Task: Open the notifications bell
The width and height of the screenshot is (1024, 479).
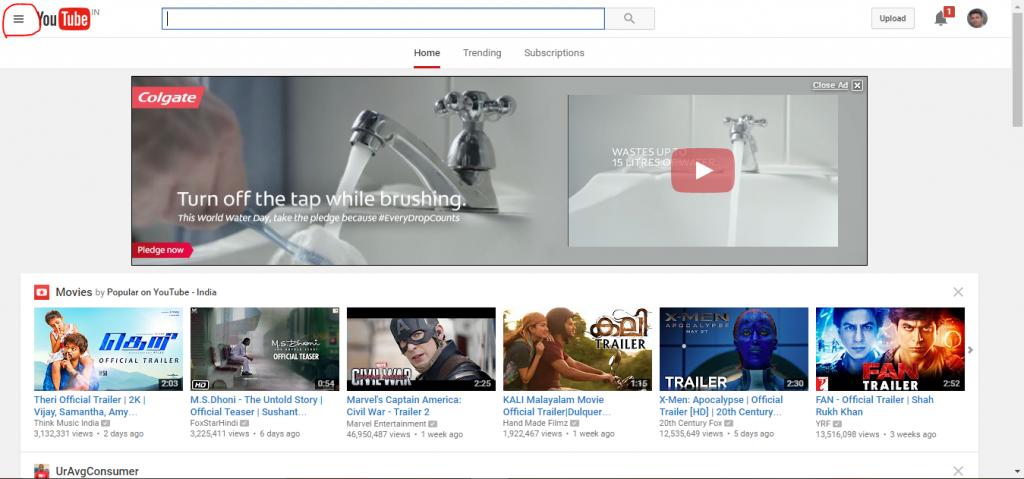Action: pos(940,19)
